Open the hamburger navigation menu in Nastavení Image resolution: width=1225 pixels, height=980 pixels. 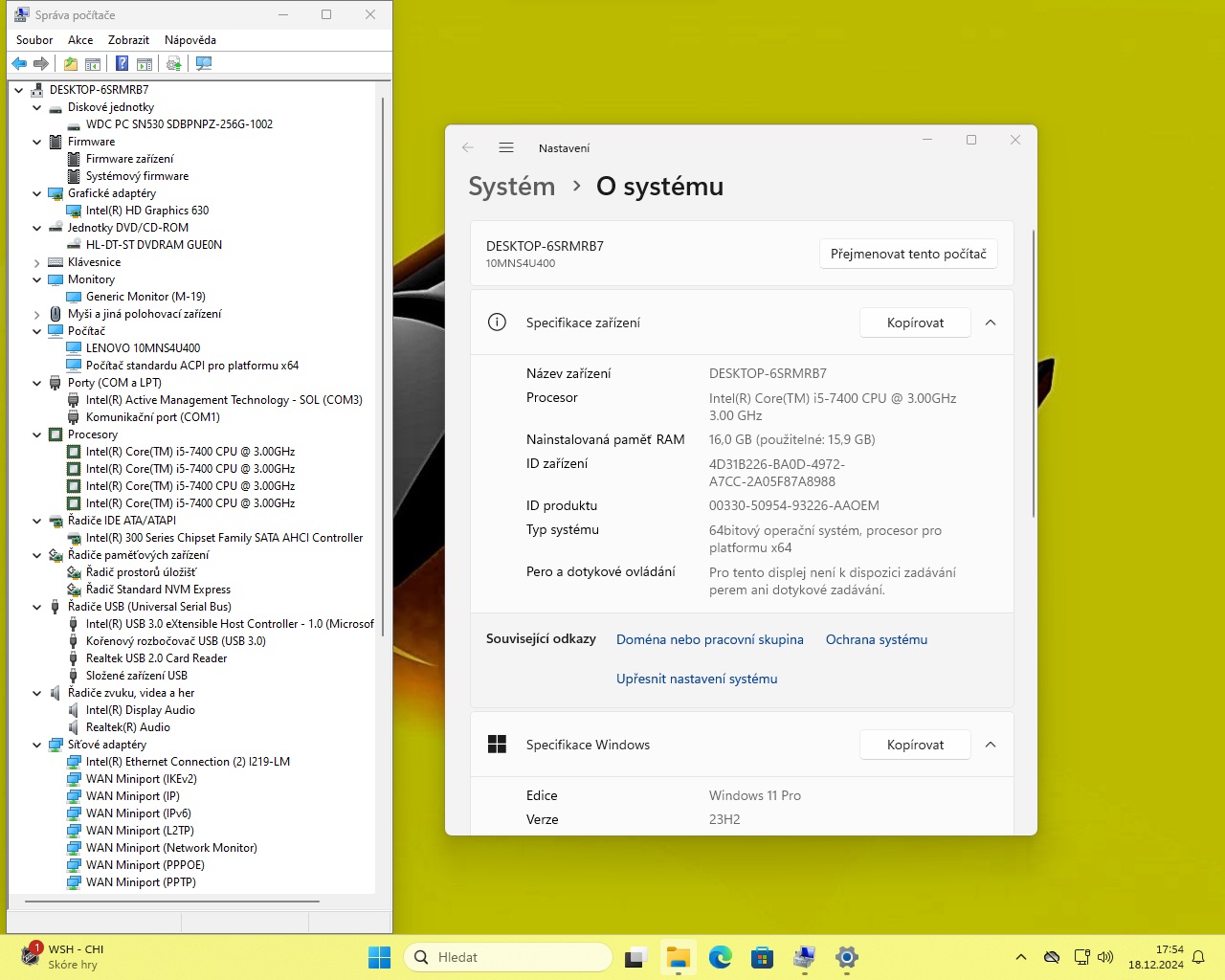(506, 148)
